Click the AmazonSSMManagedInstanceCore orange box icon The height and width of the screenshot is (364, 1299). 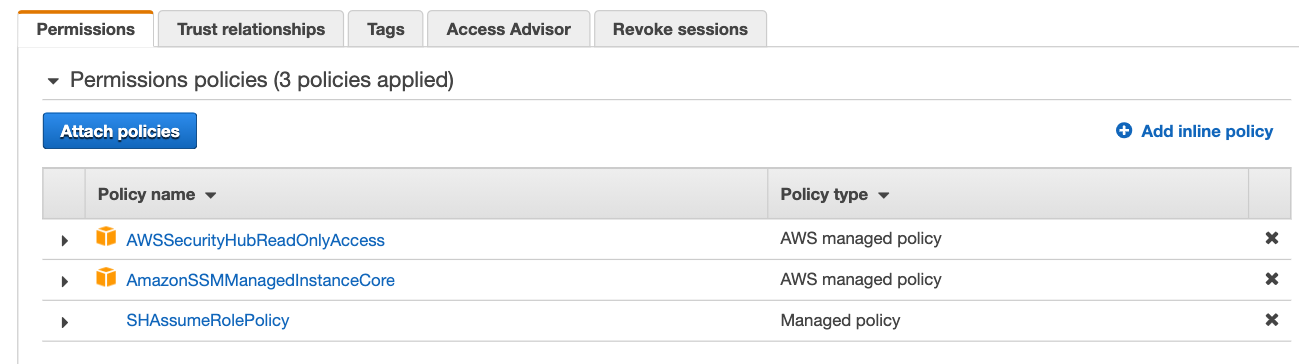coord(106,278)
